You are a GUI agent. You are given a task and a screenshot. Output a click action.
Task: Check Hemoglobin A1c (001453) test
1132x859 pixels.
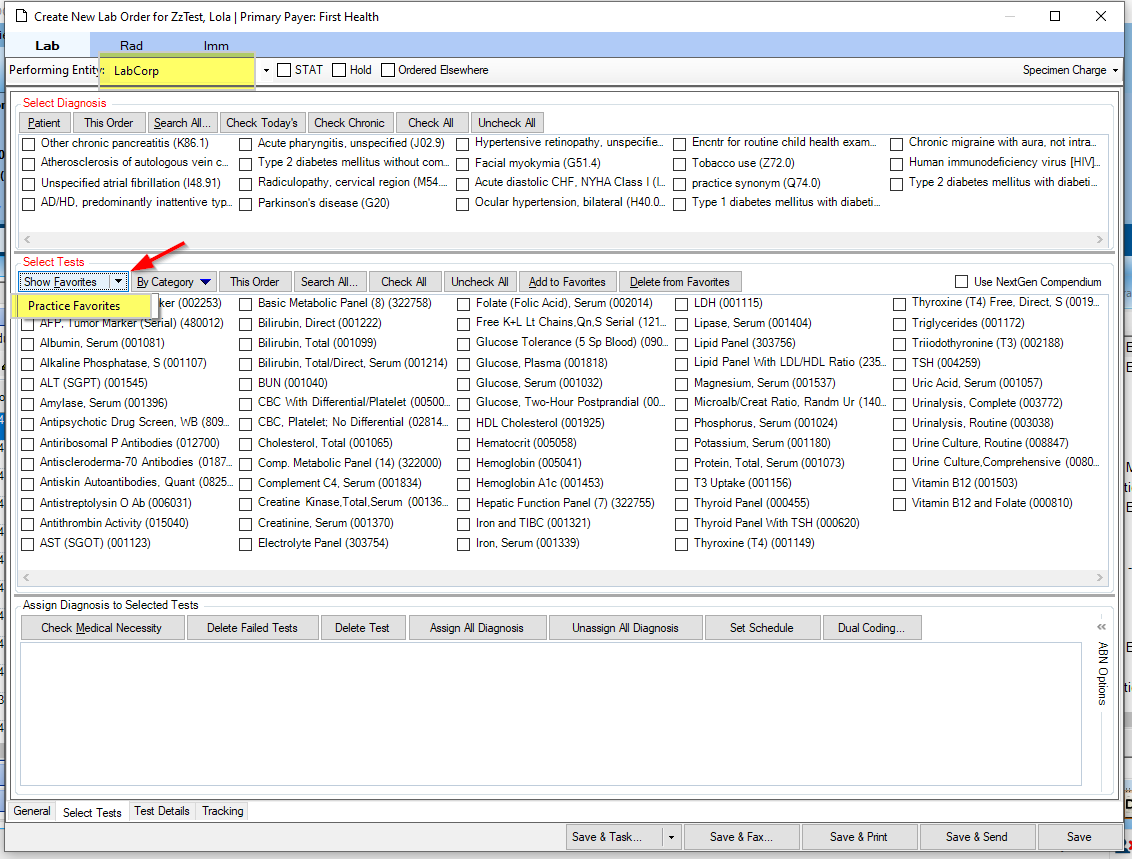(x=463, y=484)
